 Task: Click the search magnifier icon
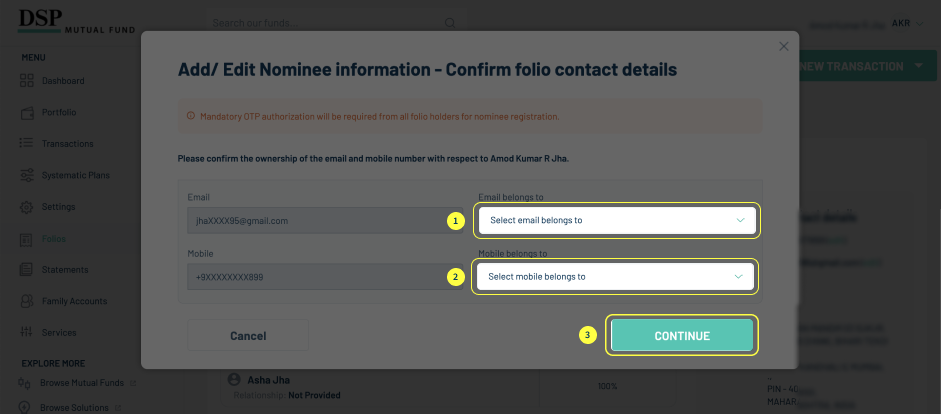click(x=450, y=23)
